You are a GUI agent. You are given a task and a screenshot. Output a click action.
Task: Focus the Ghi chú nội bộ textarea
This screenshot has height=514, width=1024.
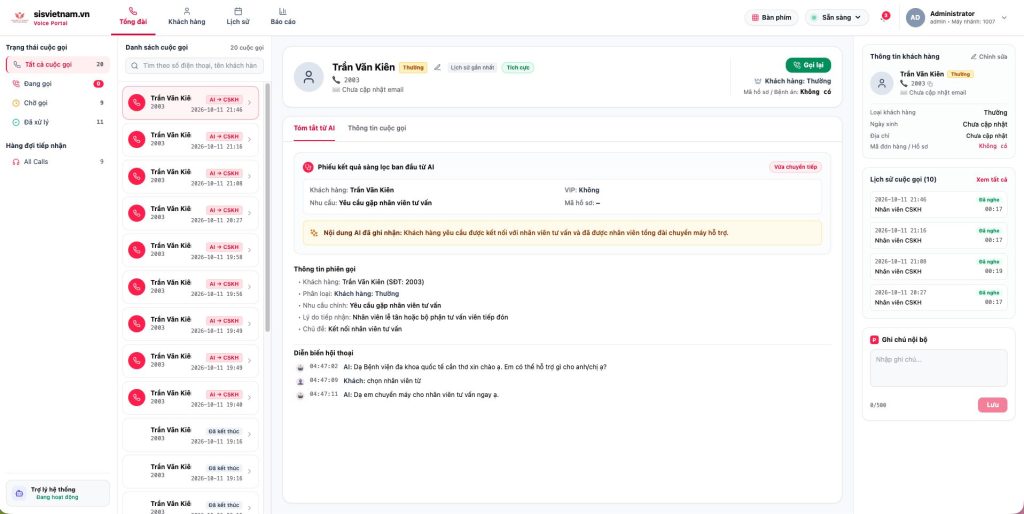pos(938,368)
